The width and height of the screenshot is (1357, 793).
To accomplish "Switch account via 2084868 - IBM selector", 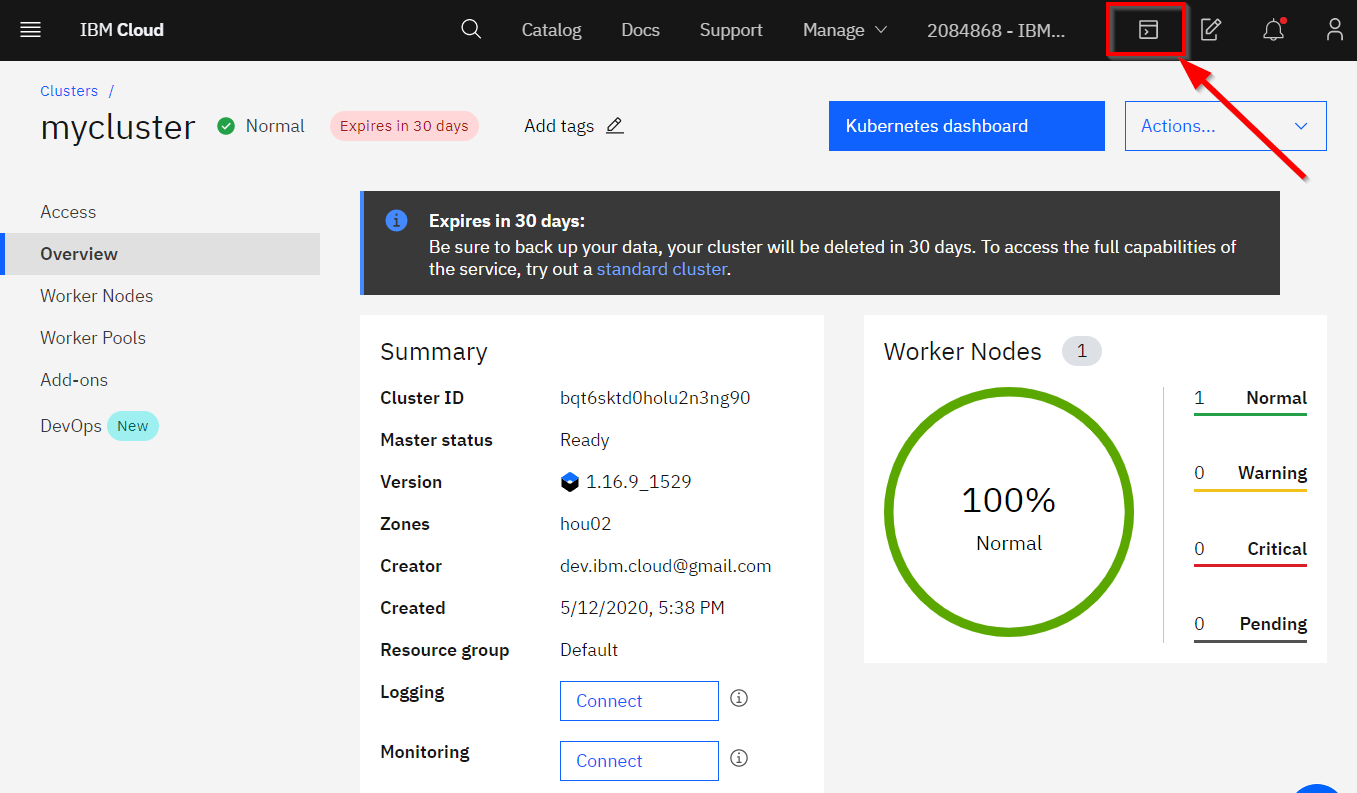I will [x=996, y=30].
